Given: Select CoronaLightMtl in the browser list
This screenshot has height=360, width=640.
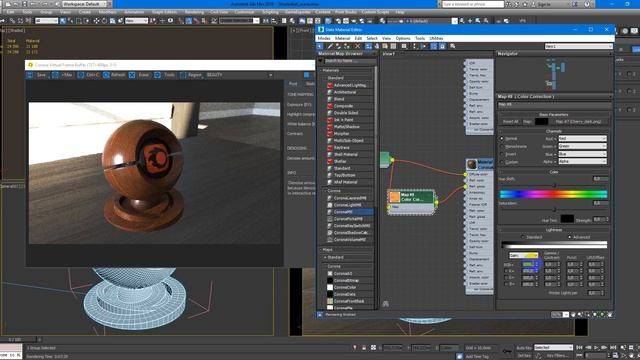Looking at the screenshot, I should [x=350, y=205].
